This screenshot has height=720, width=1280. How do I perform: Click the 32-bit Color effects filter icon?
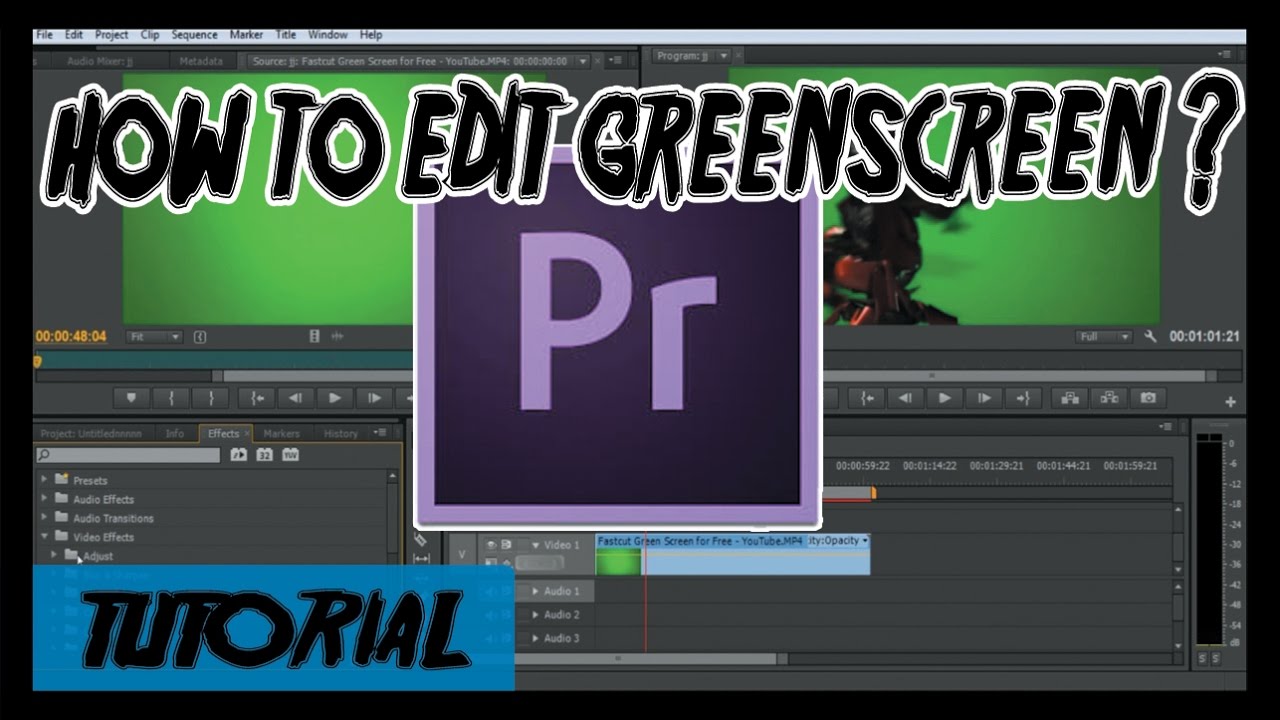265,455
